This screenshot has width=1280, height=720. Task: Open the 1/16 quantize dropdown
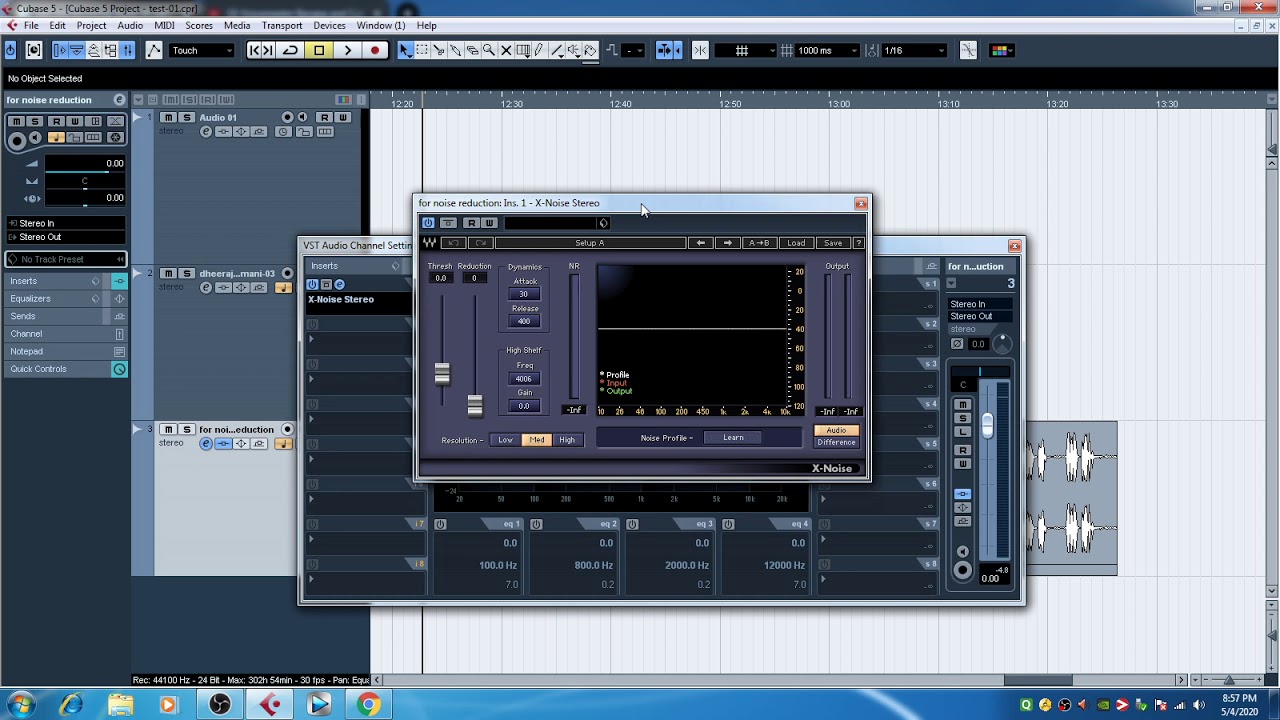[914, 50]
